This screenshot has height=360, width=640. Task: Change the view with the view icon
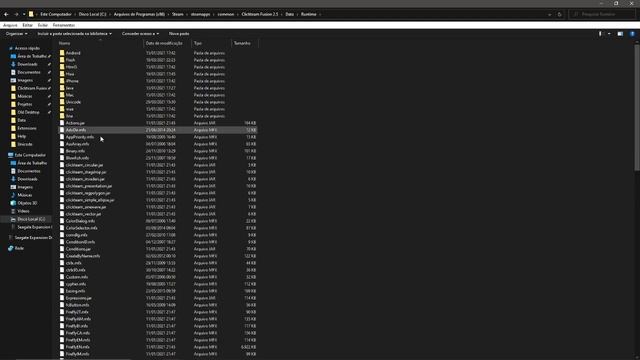click(600, 34)
